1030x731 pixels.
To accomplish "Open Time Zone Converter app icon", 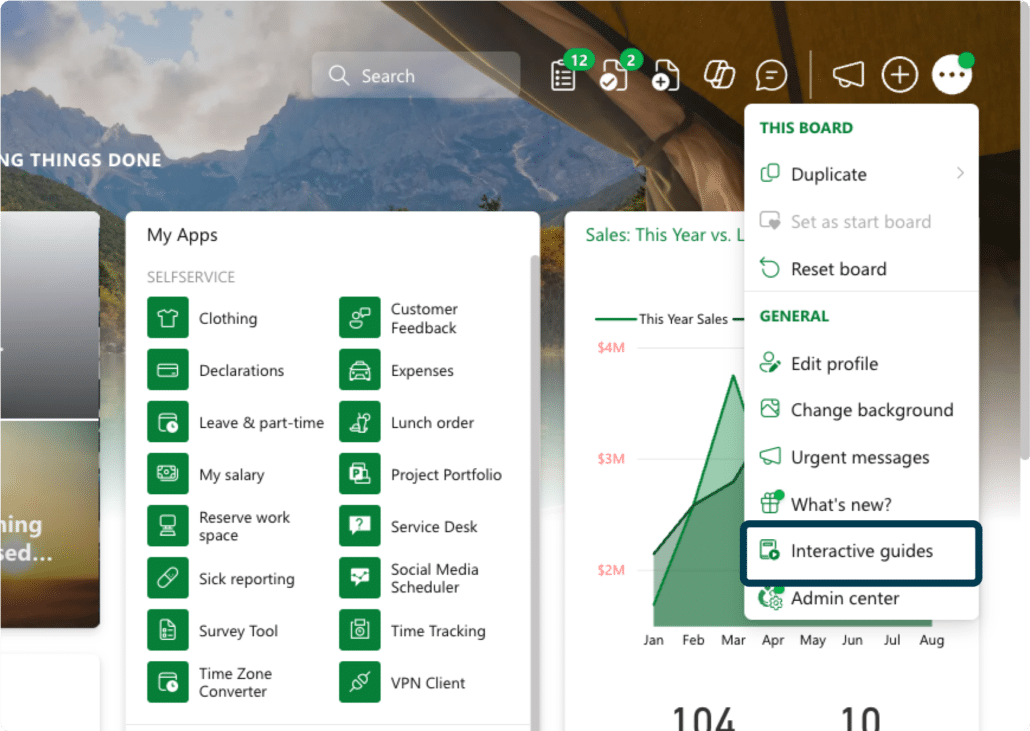I will [168, 682].
